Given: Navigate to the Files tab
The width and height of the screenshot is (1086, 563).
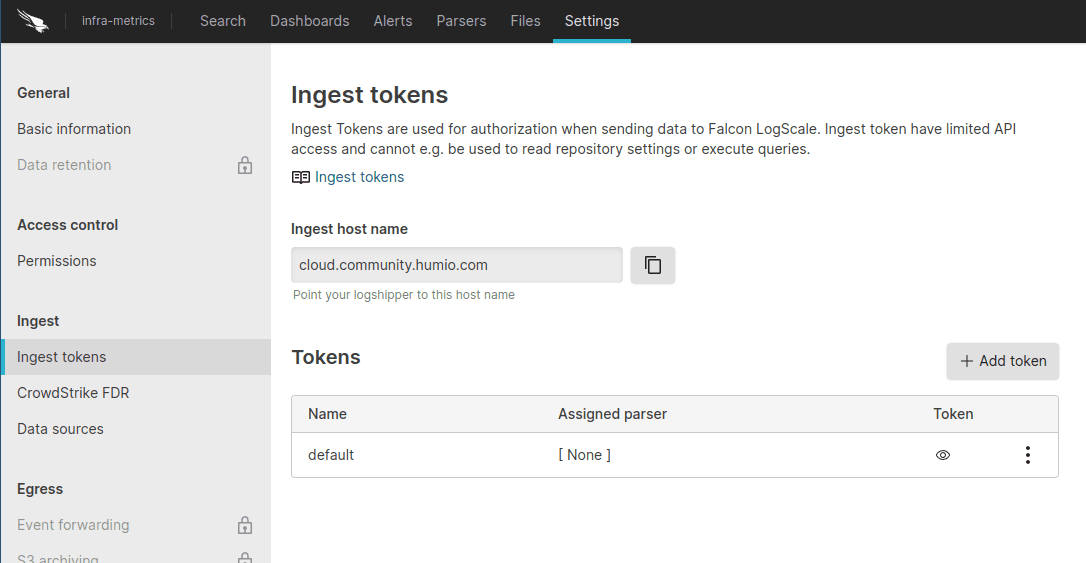Looking at the screenshot, I should (525, 21).
